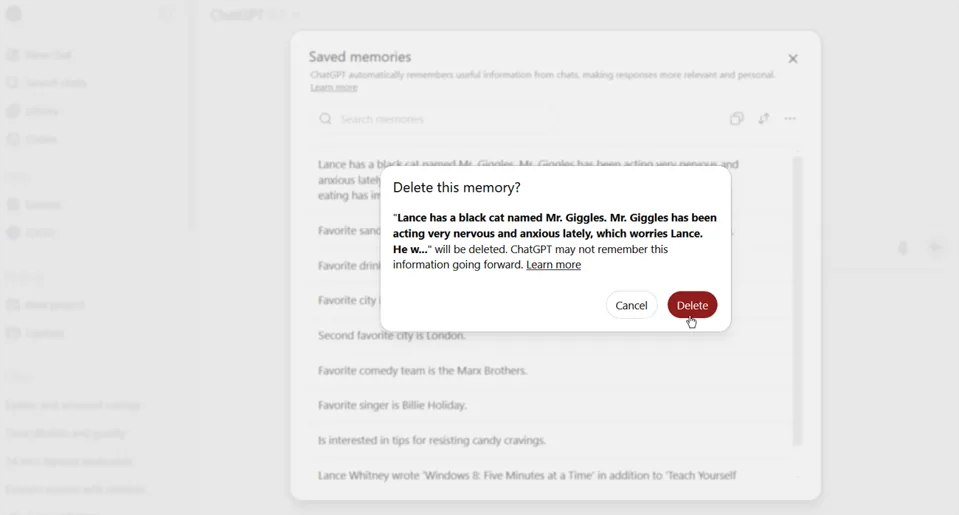The height and width of the screenshot is (515, 959).
Task: Click the ChatGPT logo in the sidebar
Action: click(15, 15)
